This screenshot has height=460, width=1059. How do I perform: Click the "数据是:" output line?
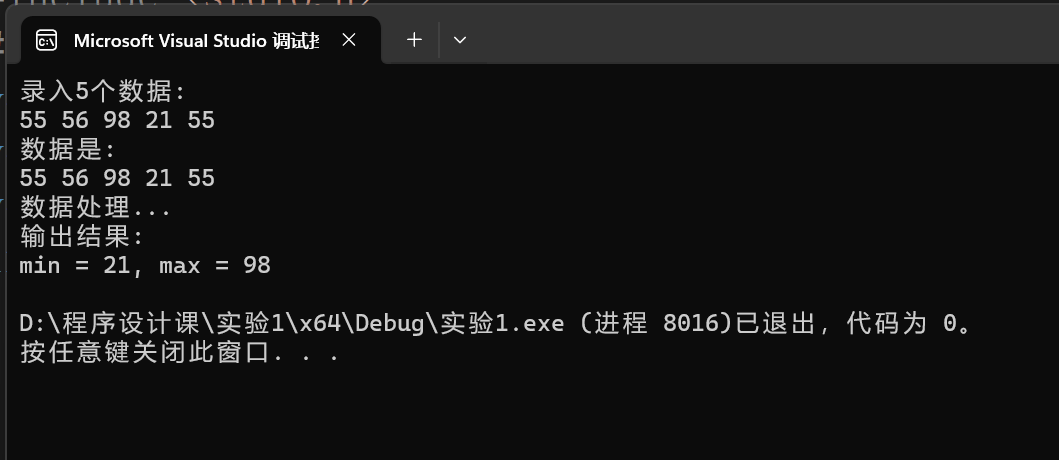68,149
